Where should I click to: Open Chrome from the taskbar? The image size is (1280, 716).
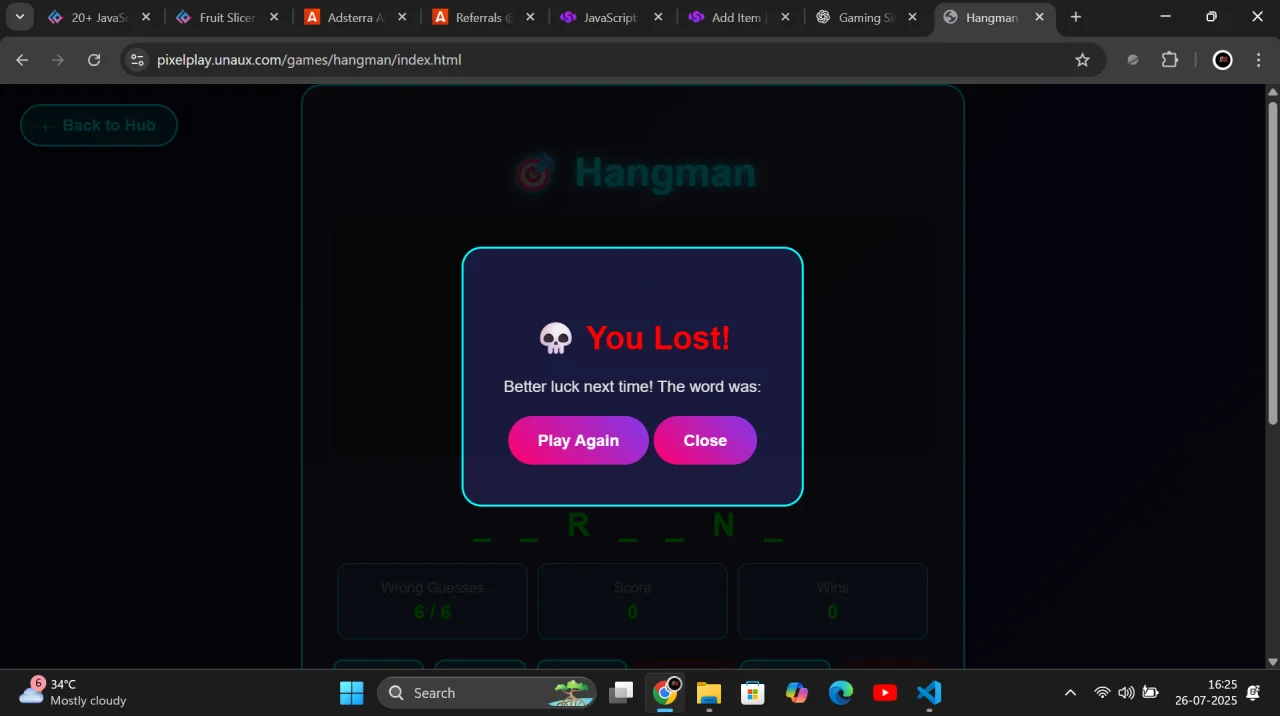tap(666, 692)
